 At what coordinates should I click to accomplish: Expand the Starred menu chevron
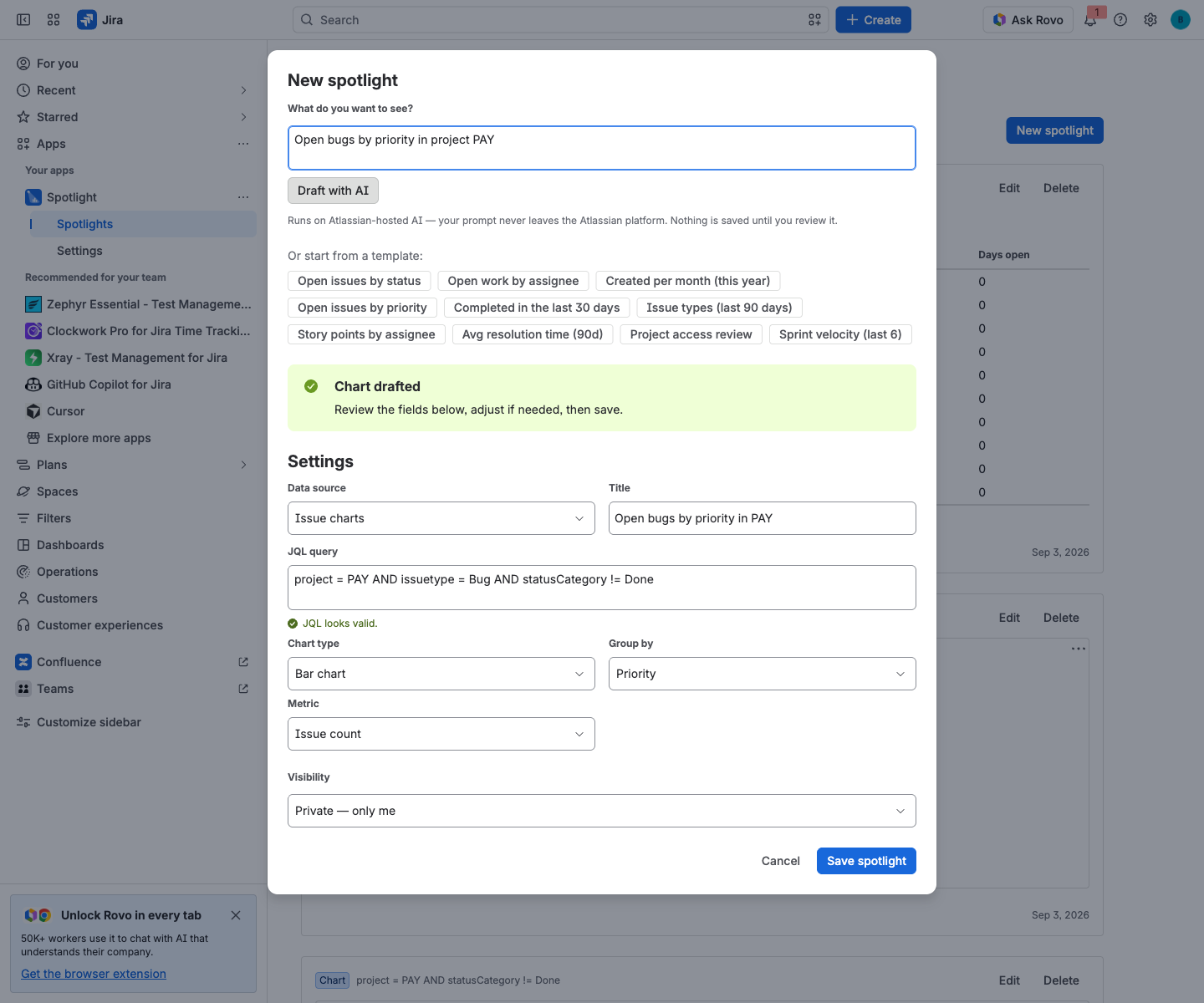pos(243,117)
